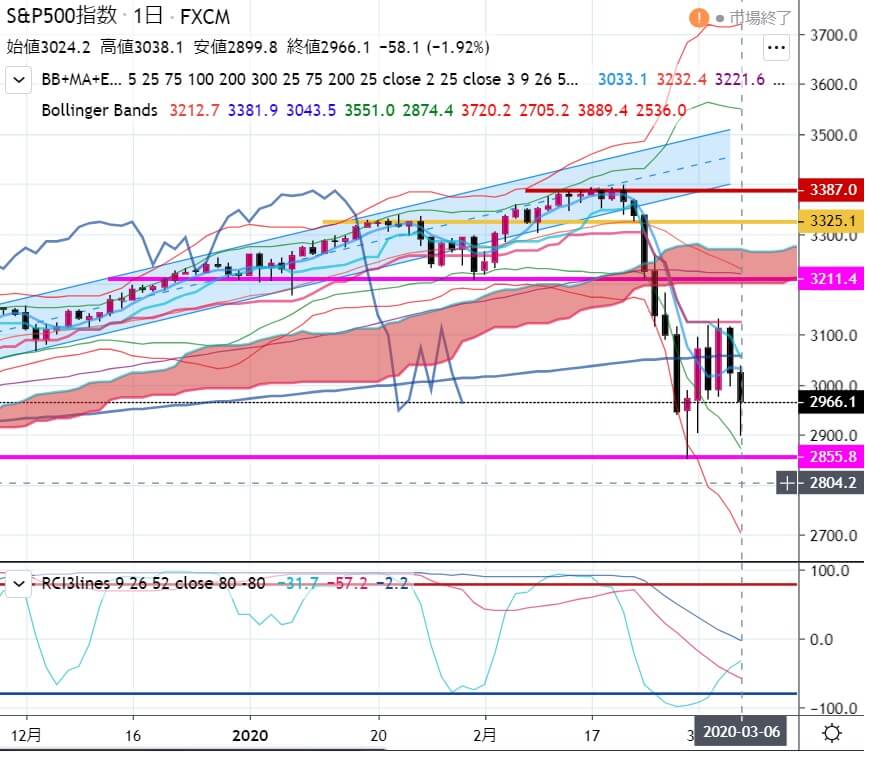The width and height of the screenshot is (880, 770).
Task: Collapse the RCI3lines indicator legend
Action: (19, 584)
